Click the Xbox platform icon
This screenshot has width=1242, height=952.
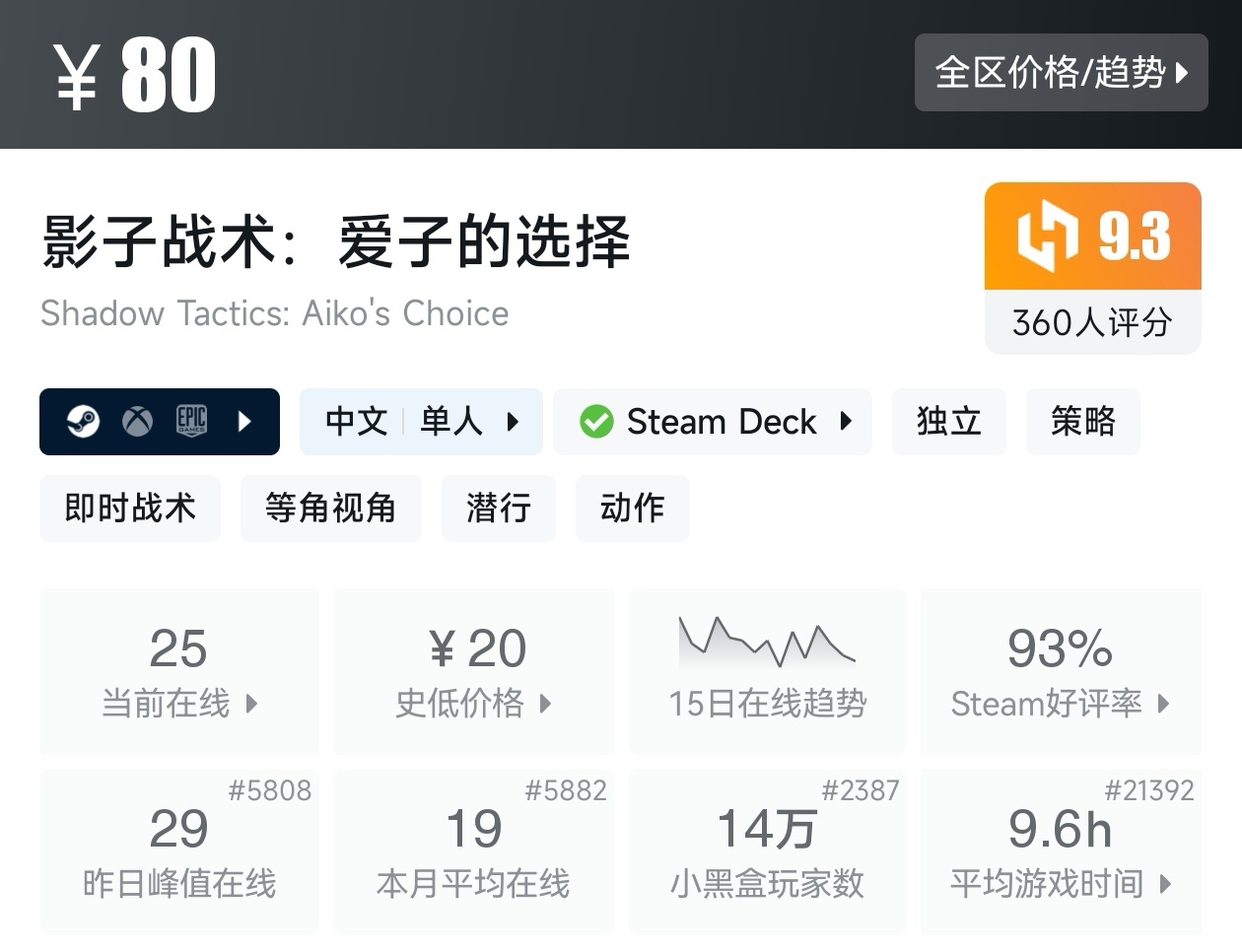pos(137,422)
